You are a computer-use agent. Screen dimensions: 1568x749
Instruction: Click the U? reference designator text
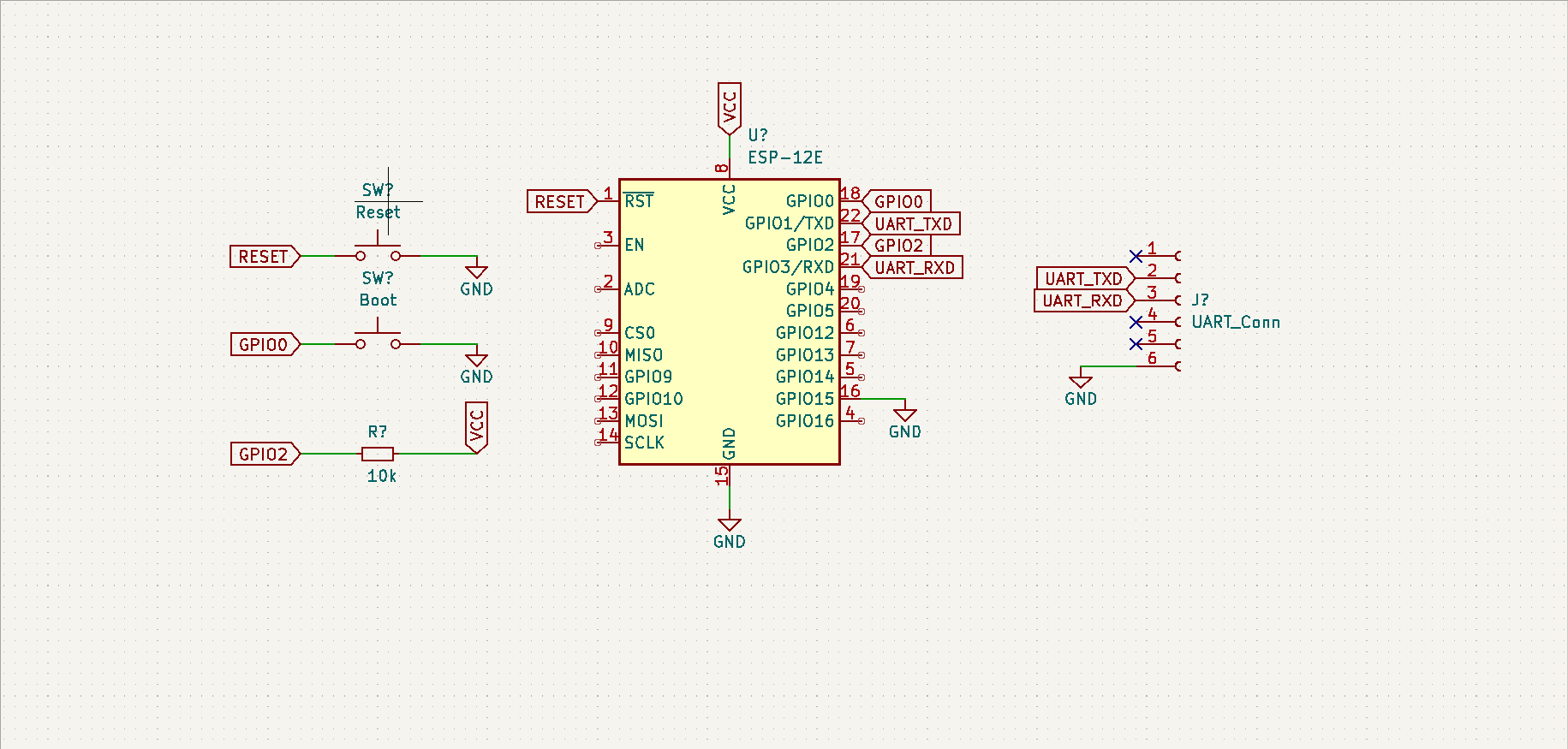coord(758,135)
